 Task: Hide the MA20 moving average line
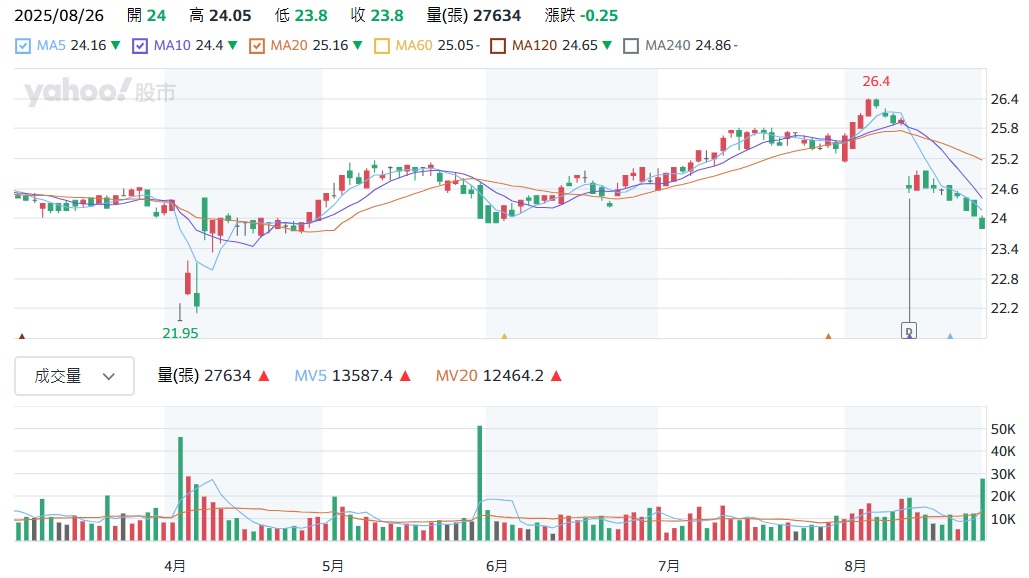coord(257,45)
